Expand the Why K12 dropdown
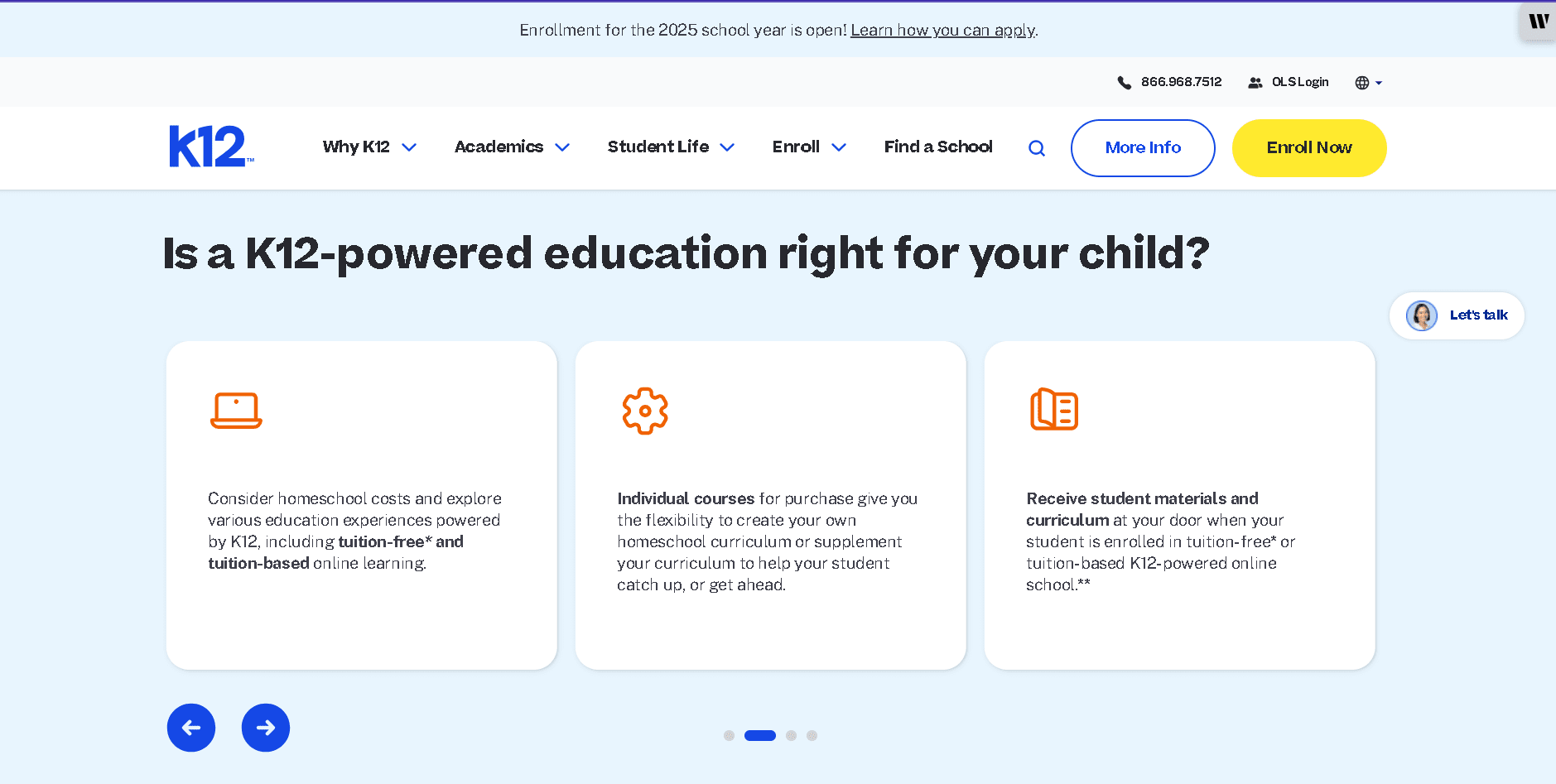Image resolution: width=1556 pixels, height=784 pixels. coord(369,147)
